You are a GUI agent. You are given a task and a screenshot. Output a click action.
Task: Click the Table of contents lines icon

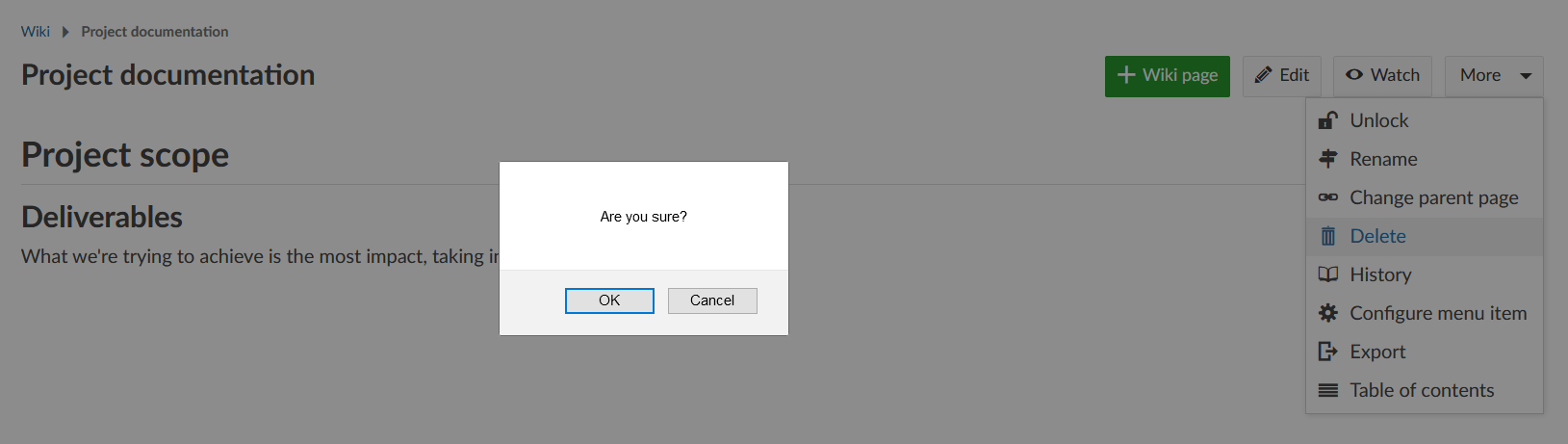tap(1328, 390)
